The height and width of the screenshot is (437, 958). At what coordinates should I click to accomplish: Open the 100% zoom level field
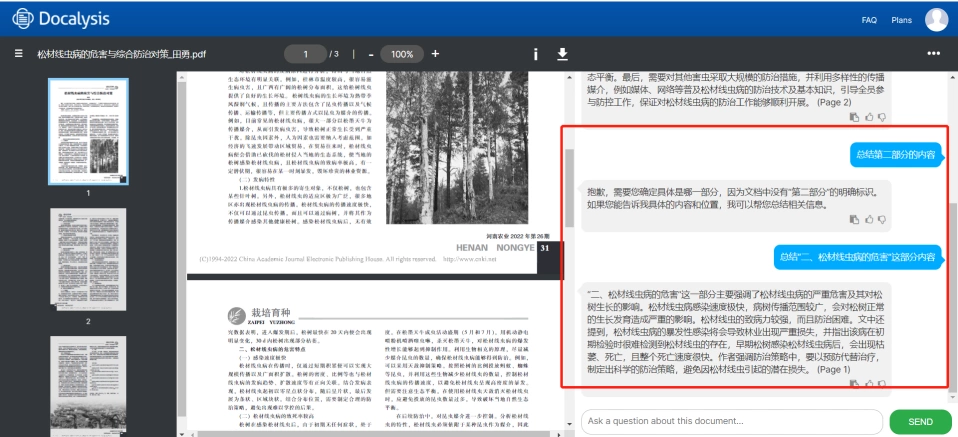point(402,54)
